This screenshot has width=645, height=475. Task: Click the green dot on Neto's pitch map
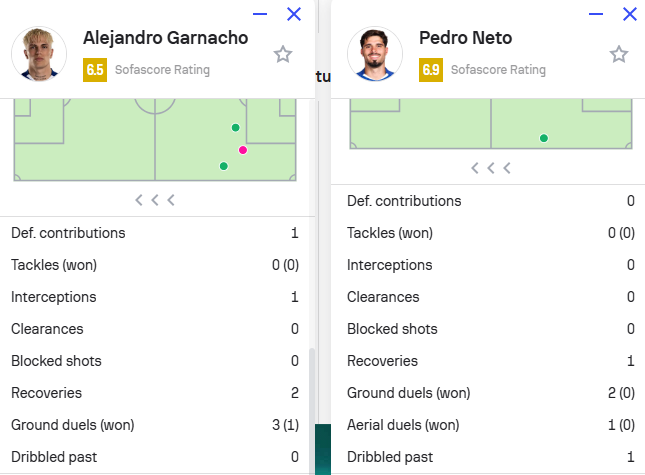click(544, 138)
